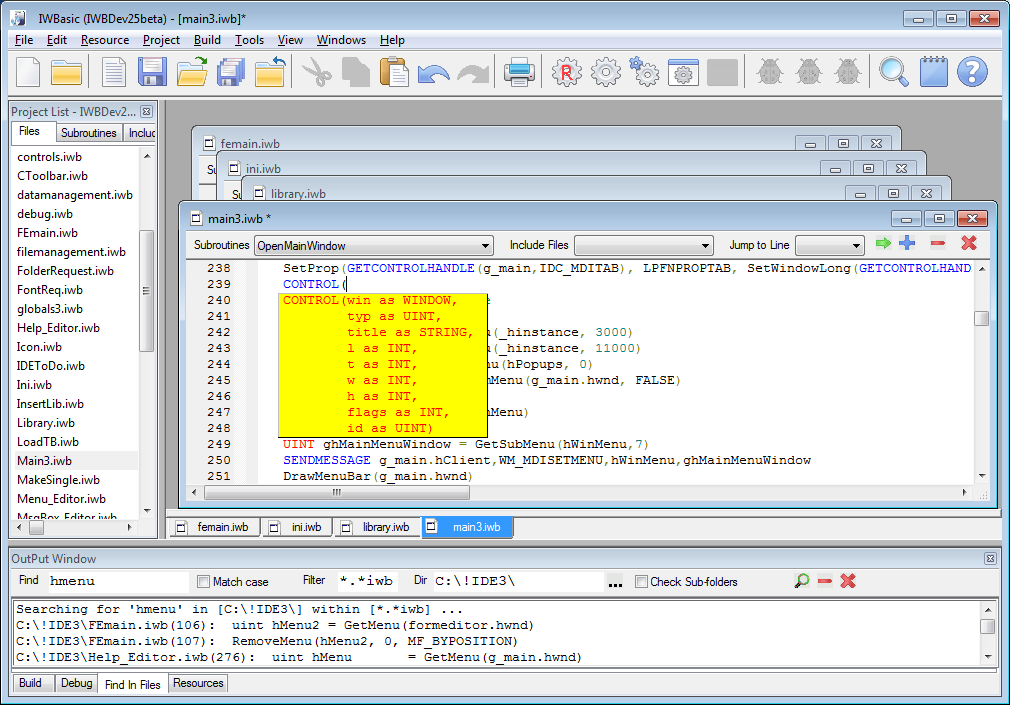This screenshot has width=1010, height=705.
Task: Click the Dir browse ellipsis button
Action: tap(615, 582)
